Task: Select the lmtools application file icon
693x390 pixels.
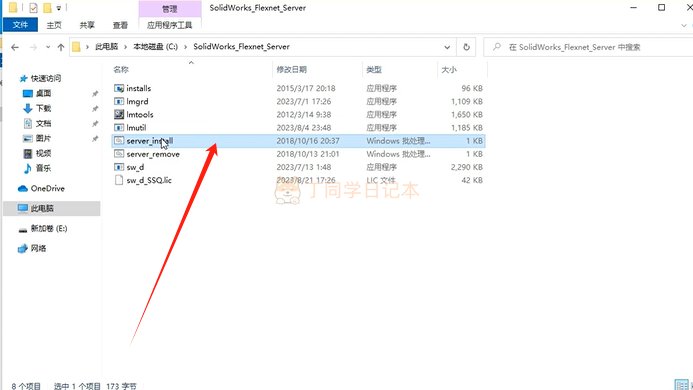Action: [118, 115]
